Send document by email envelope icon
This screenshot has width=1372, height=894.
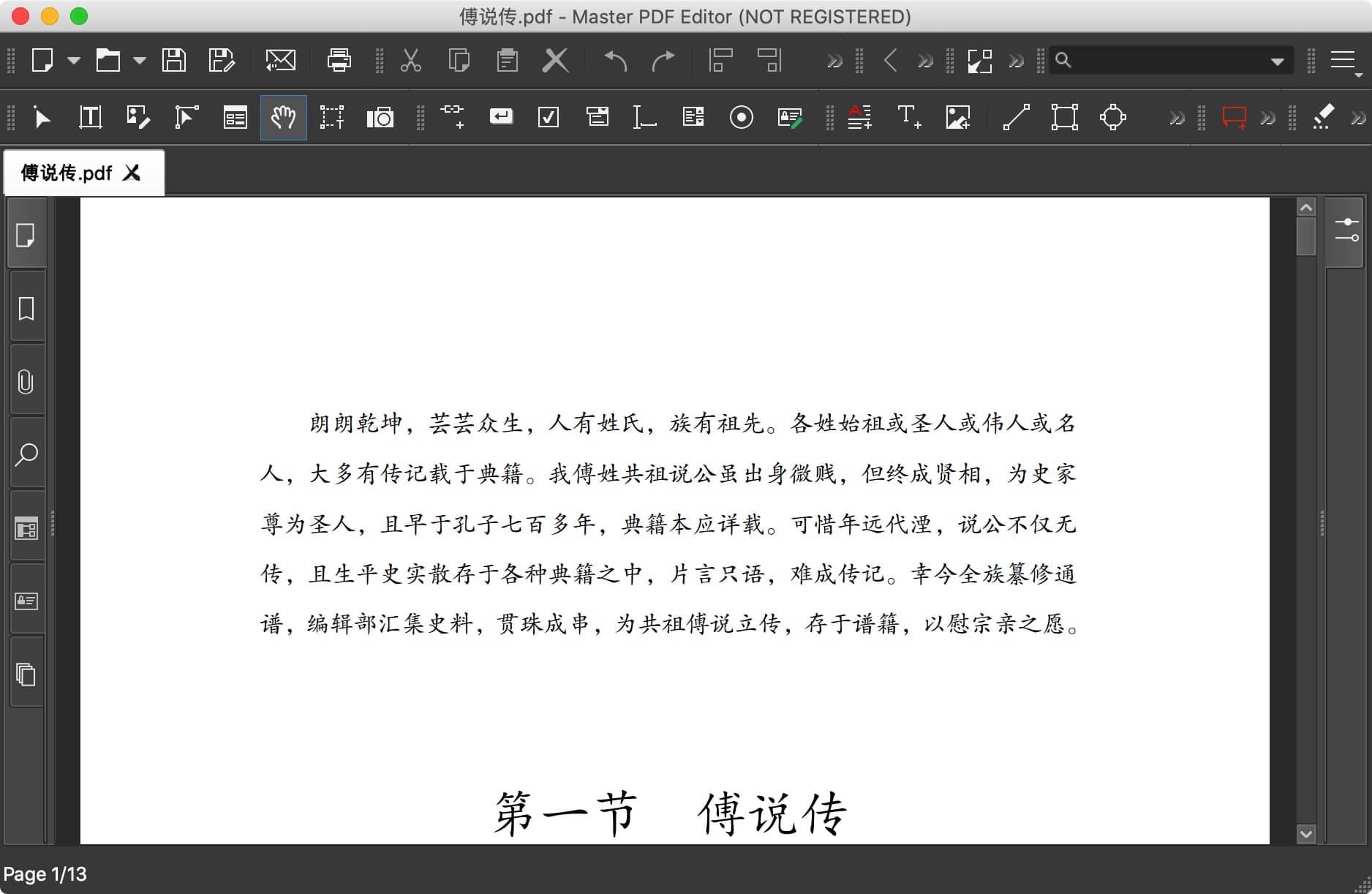pyautogui.click(x=281, y=60)
